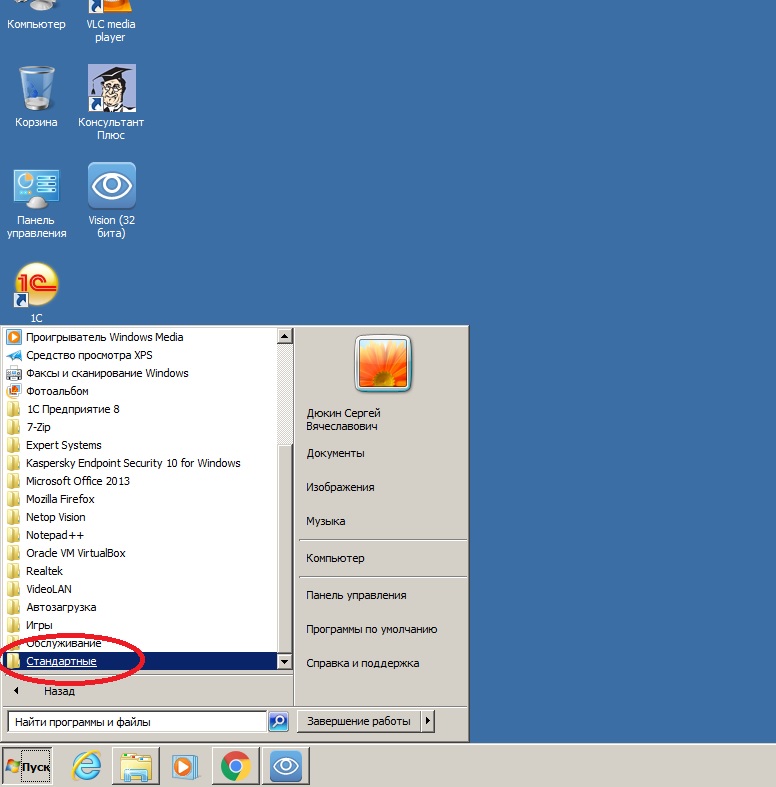Click the Пуск start button
This screenshot has width=776, height=787.
coord(28,766)
